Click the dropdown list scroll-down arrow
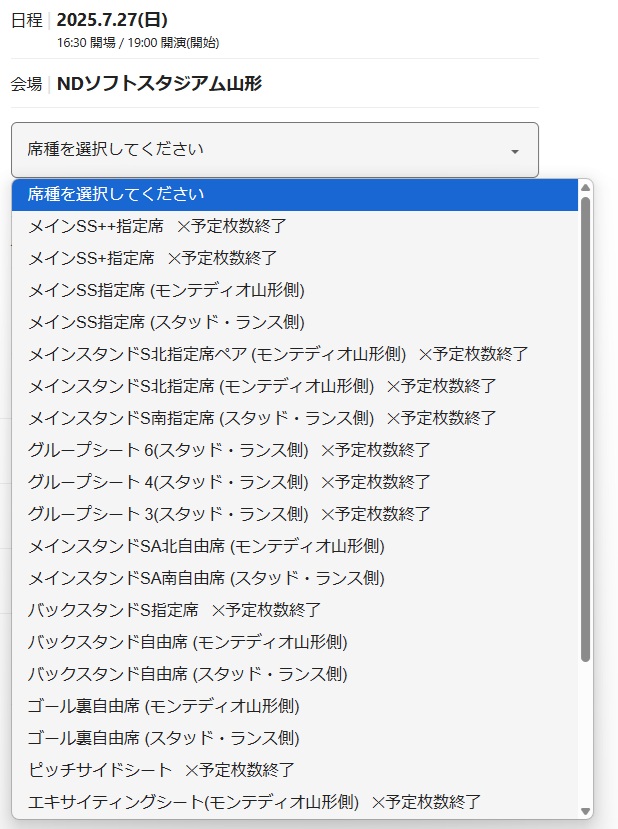This screenshot has width=618, height=829. click(585, 811)
